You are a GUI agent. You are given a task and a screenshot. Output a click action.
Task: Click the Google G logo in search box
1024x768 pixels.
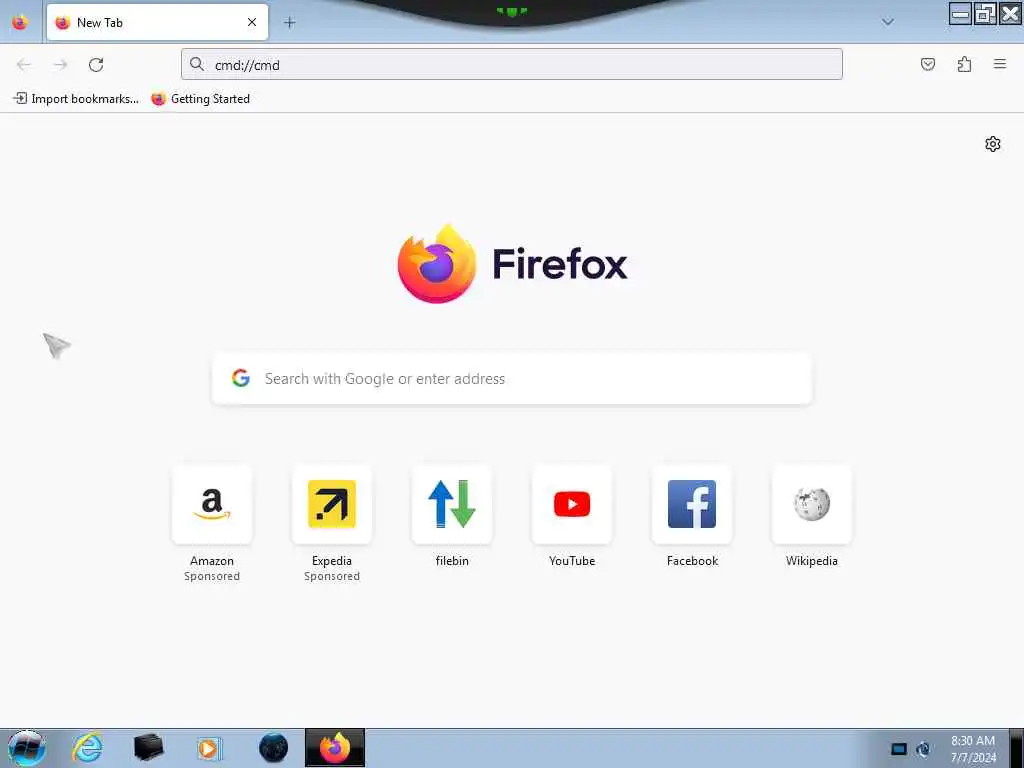(x=241, y=378)
